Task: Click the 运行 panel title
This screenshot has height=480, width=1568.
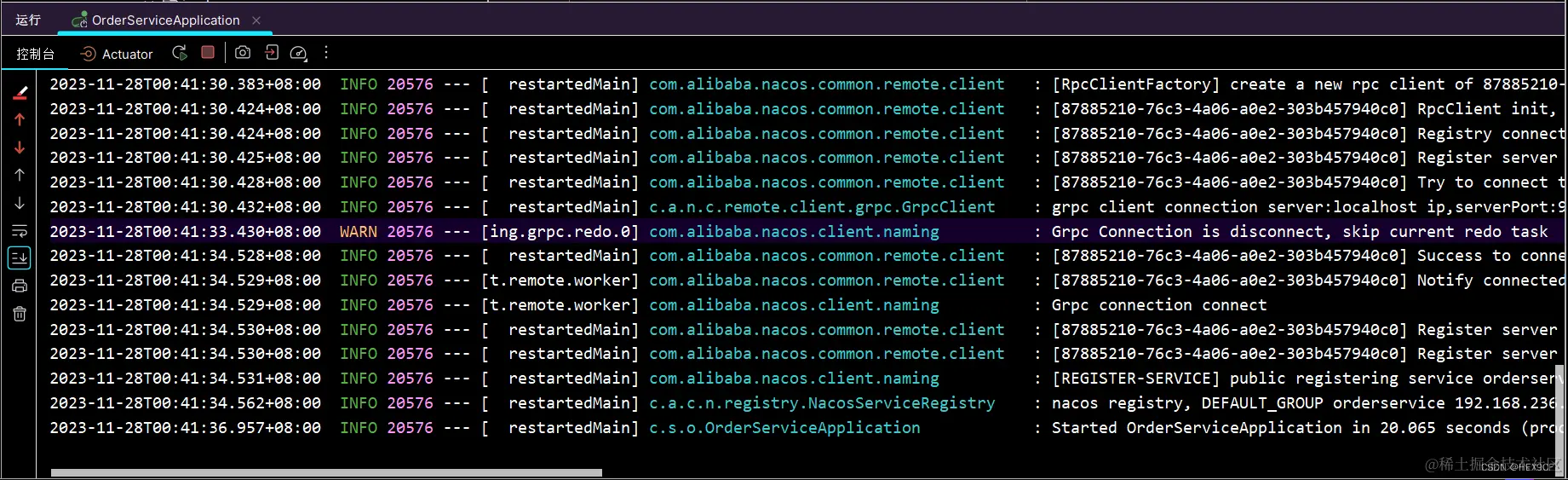Action: point(28,19)
